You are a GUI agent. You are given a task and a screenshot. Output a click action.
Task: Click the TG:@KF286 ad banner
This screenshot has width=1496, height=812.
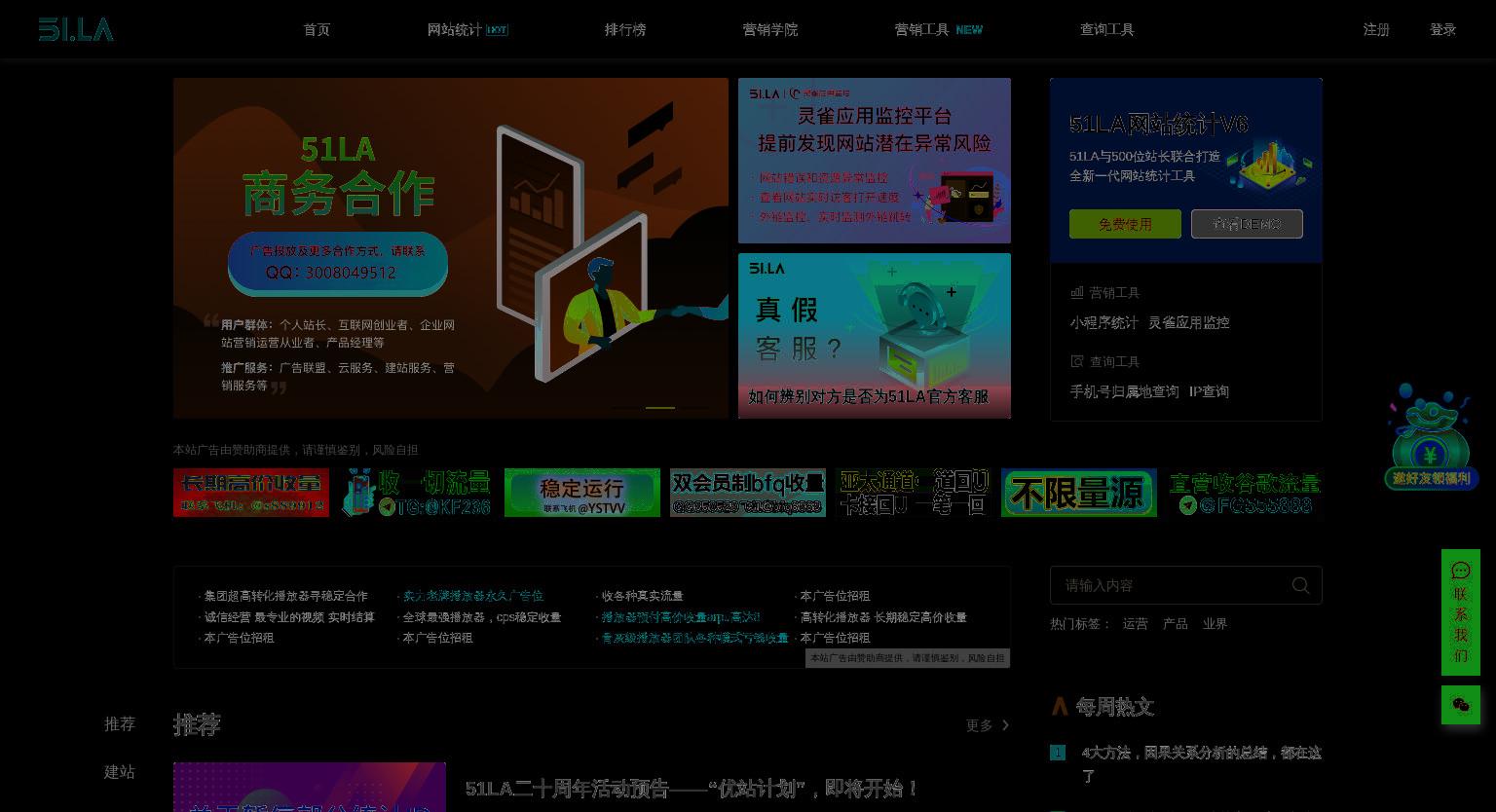[x=417, y=493]
